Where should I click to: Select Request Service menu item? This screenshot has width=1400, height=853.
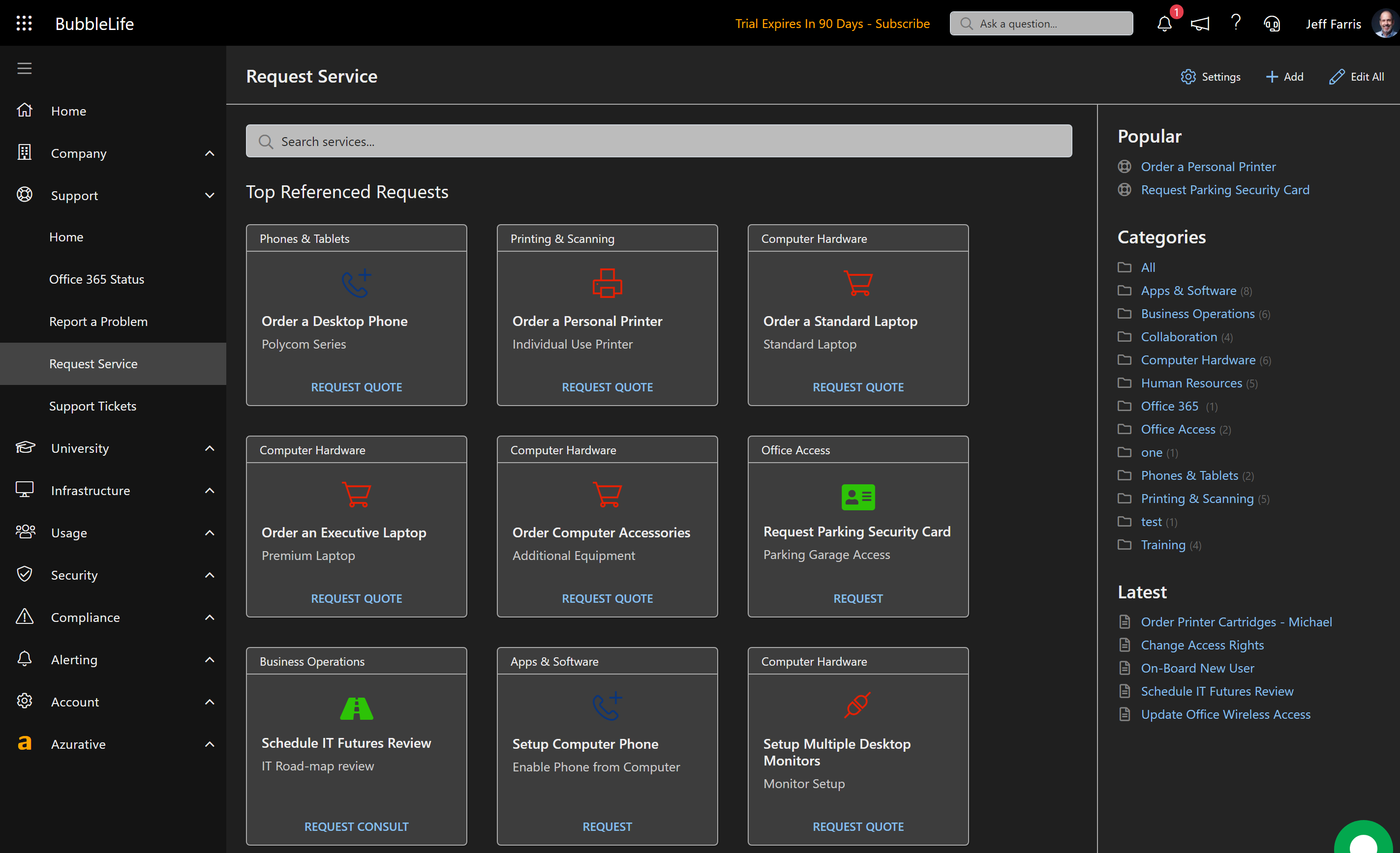(113, 363)
